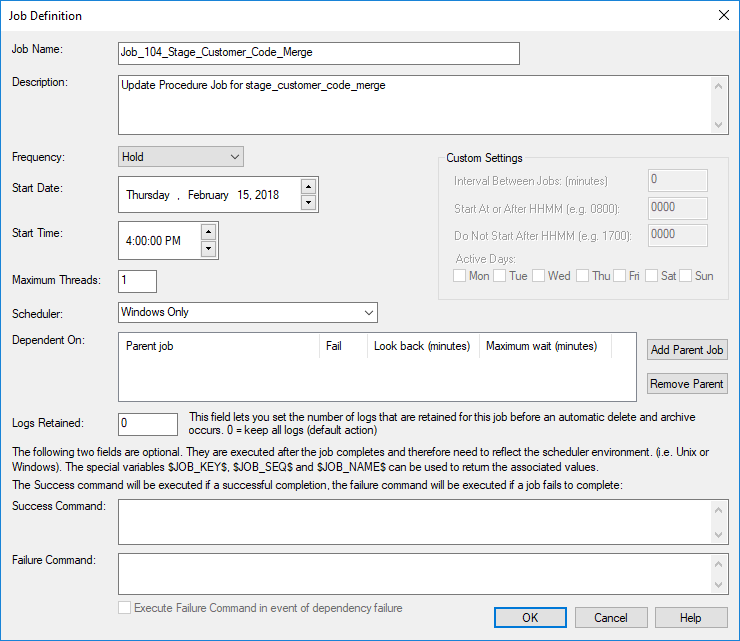Click the Cancel button

(x=611, y=617)
